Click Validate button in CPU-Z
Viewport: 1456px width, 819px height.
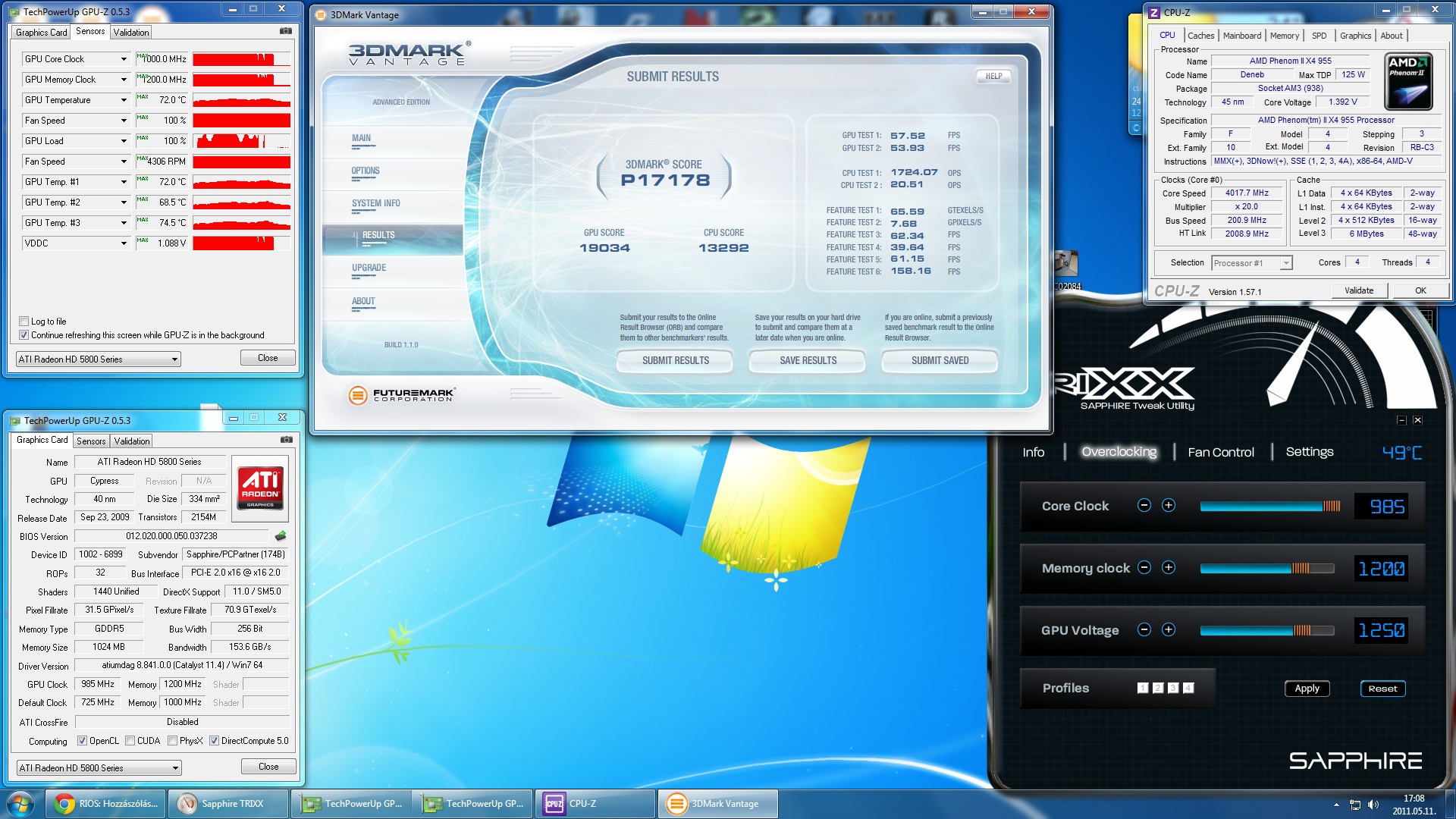coord(1359,290)
